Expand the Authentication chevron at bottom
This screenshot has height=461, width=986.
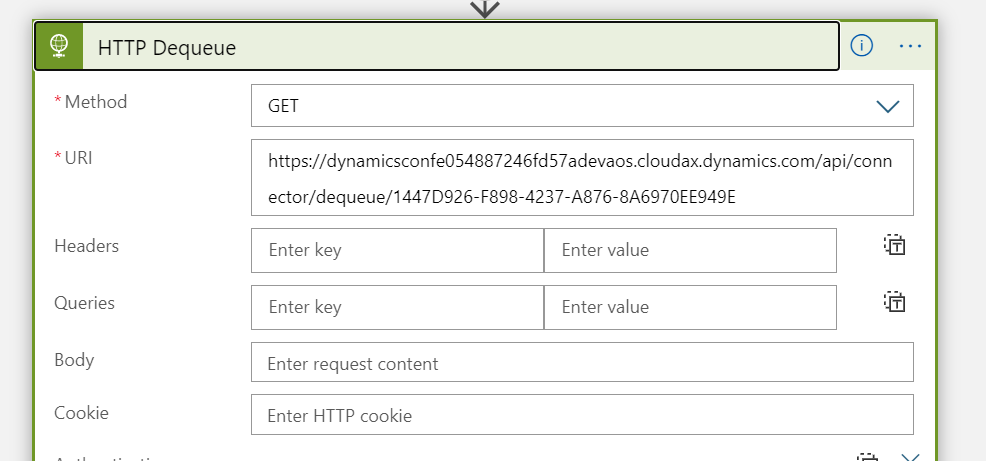910,457
